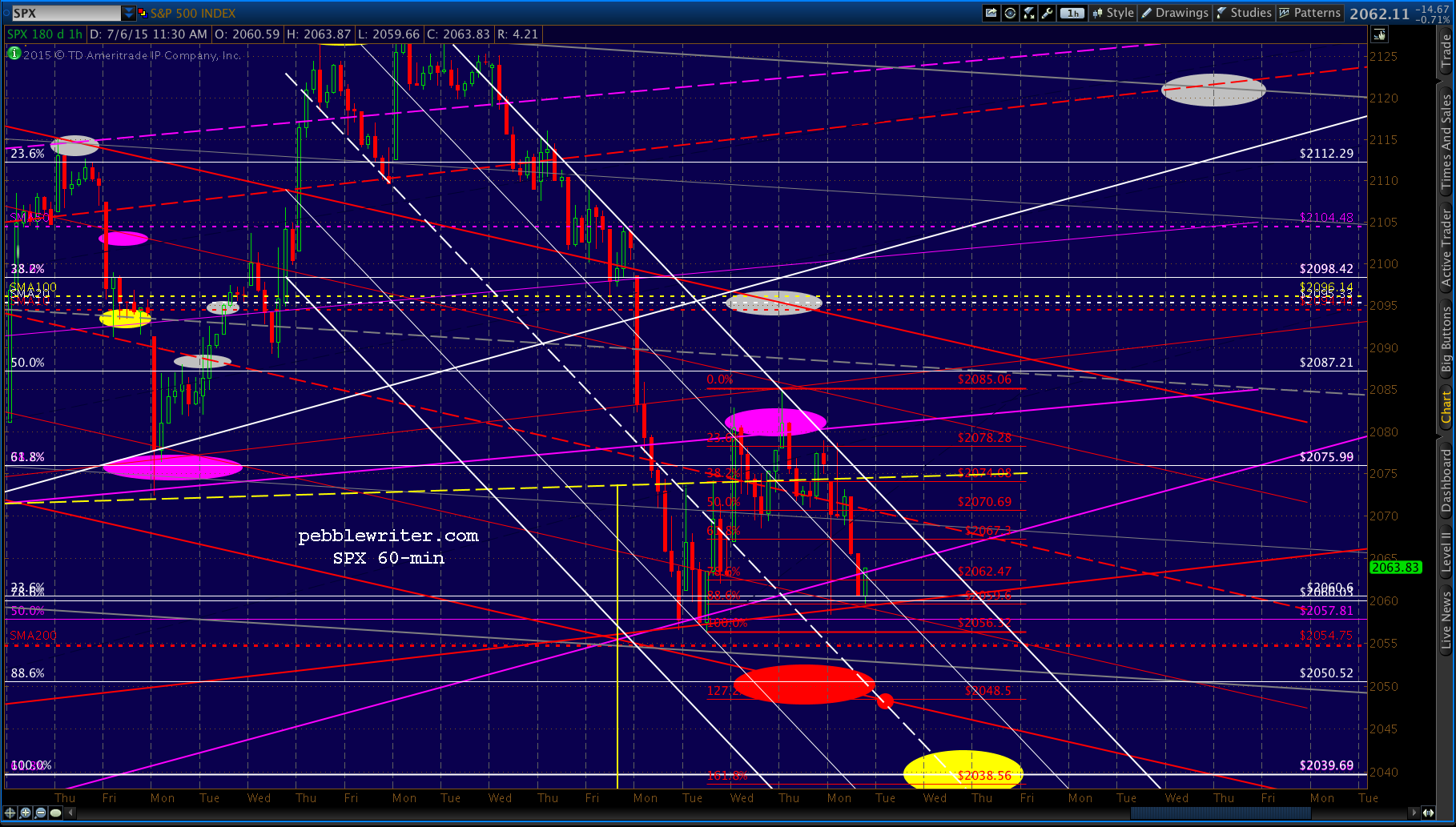Click the $2087.21 Fibonacci level label
Image resolution: width=1456 pixels, height=827 pixels.
(x=1326, y=362)
